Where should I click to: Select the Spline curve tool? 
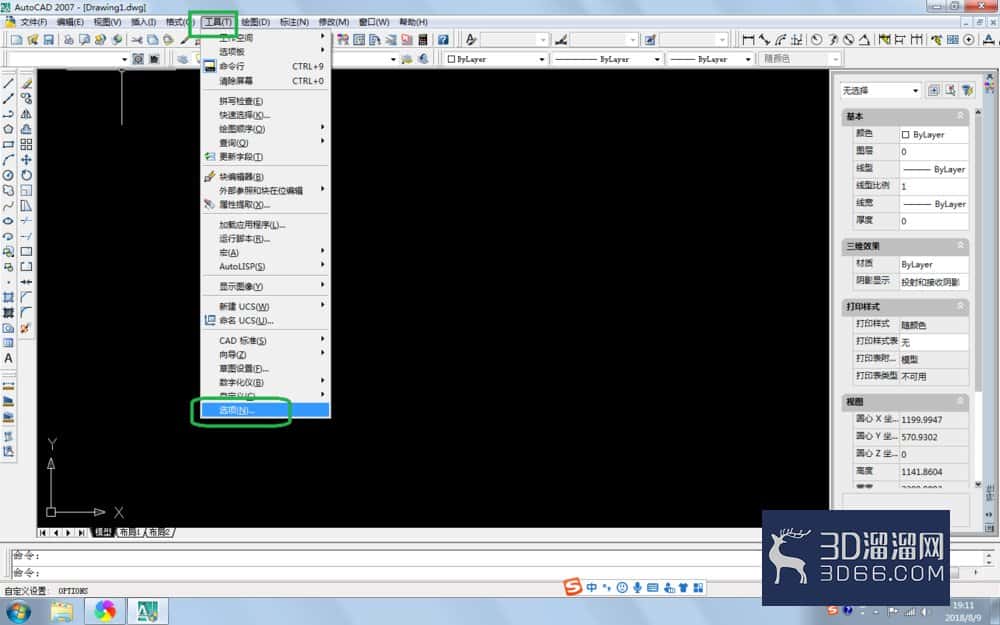[x=8, y=206]
